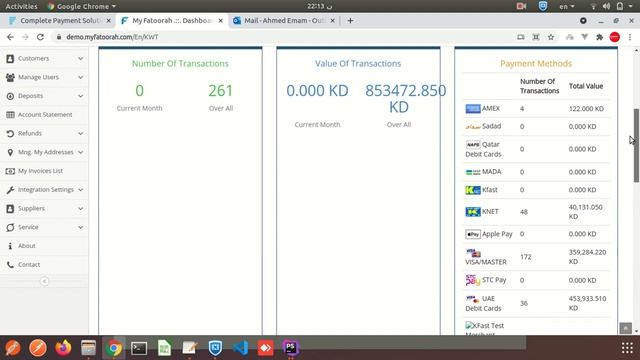The height and width of the screenshot is (360, 640).
Task: Click the Customers sidebar icon
Action: (x=10, y=58)
